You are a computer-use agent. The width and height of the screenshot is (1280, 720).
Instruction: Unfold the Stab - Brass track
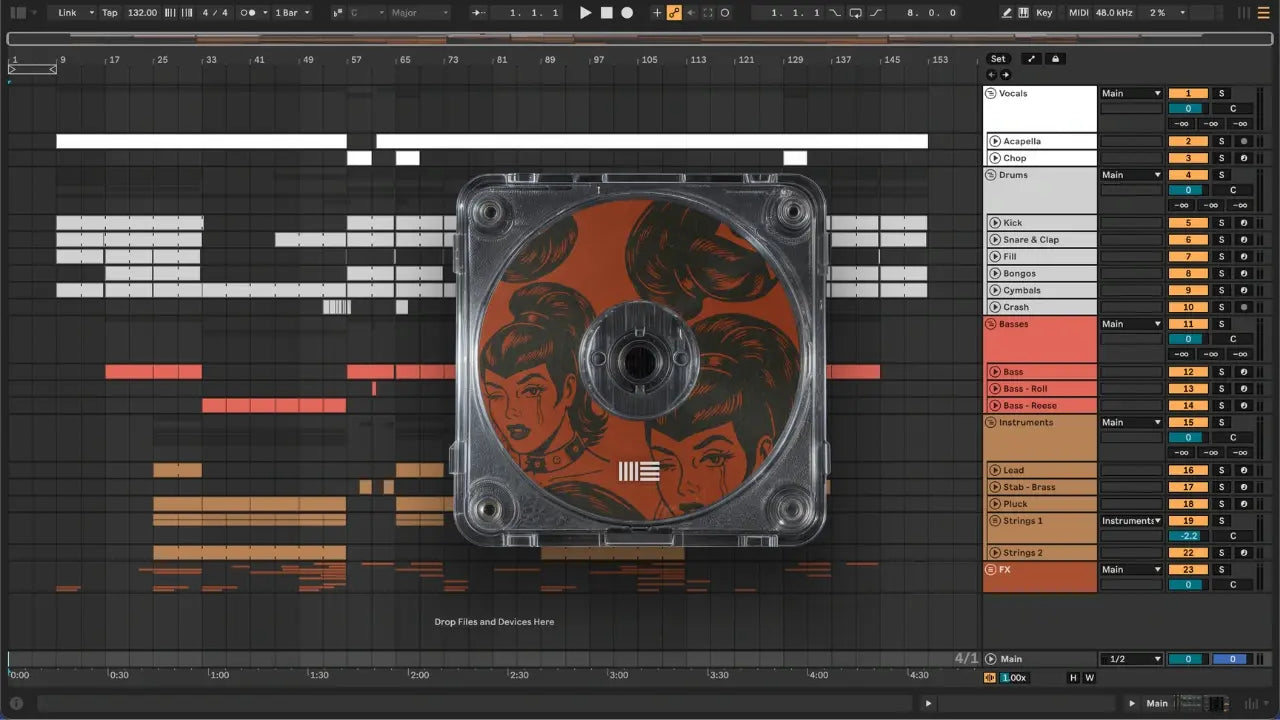(x=995, y=487)
